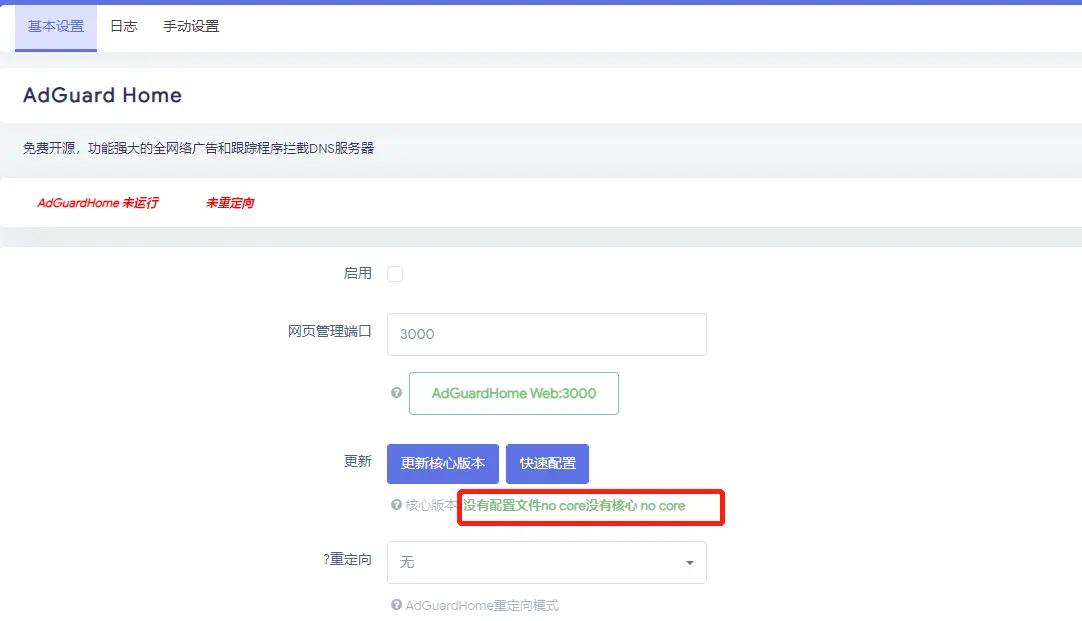Open the 日志 tab
The image size is (1082, 621).
[124, 27]
